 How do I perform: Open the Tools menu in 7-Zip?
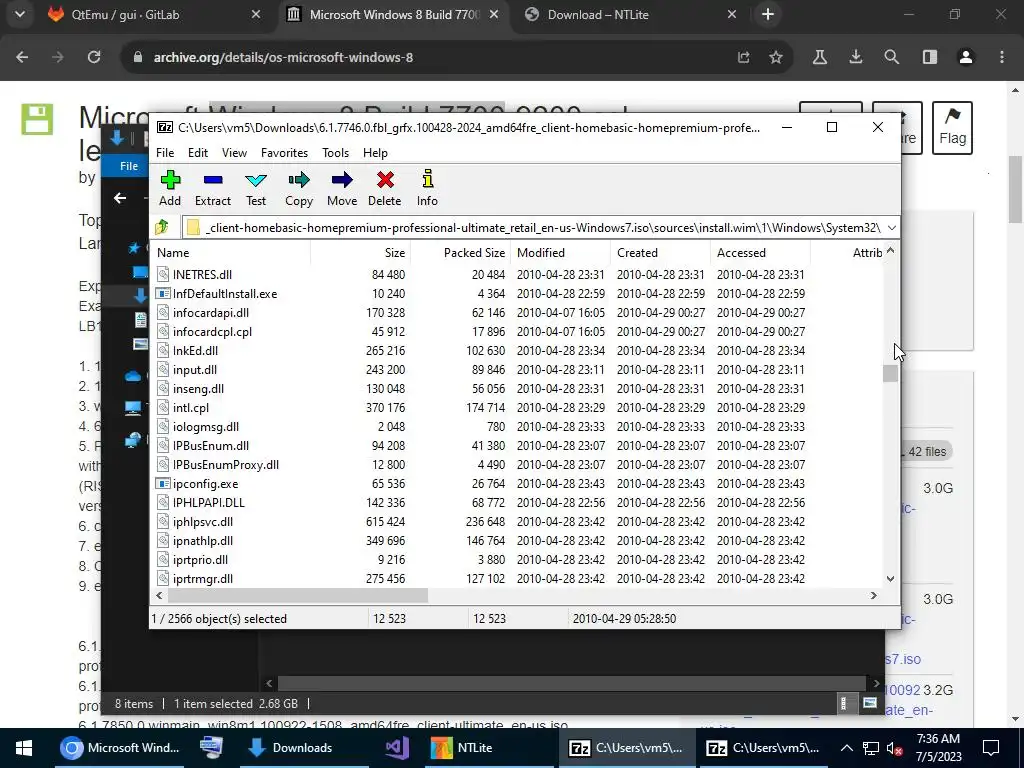point(336,153)
